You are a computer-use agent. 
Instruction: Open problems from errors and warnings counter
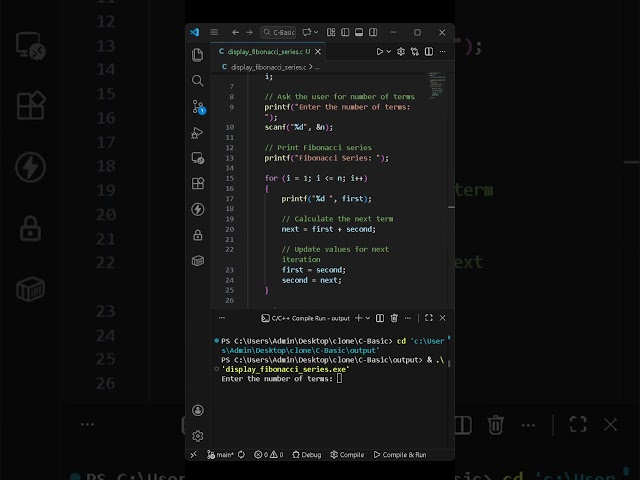pos(269,454)
